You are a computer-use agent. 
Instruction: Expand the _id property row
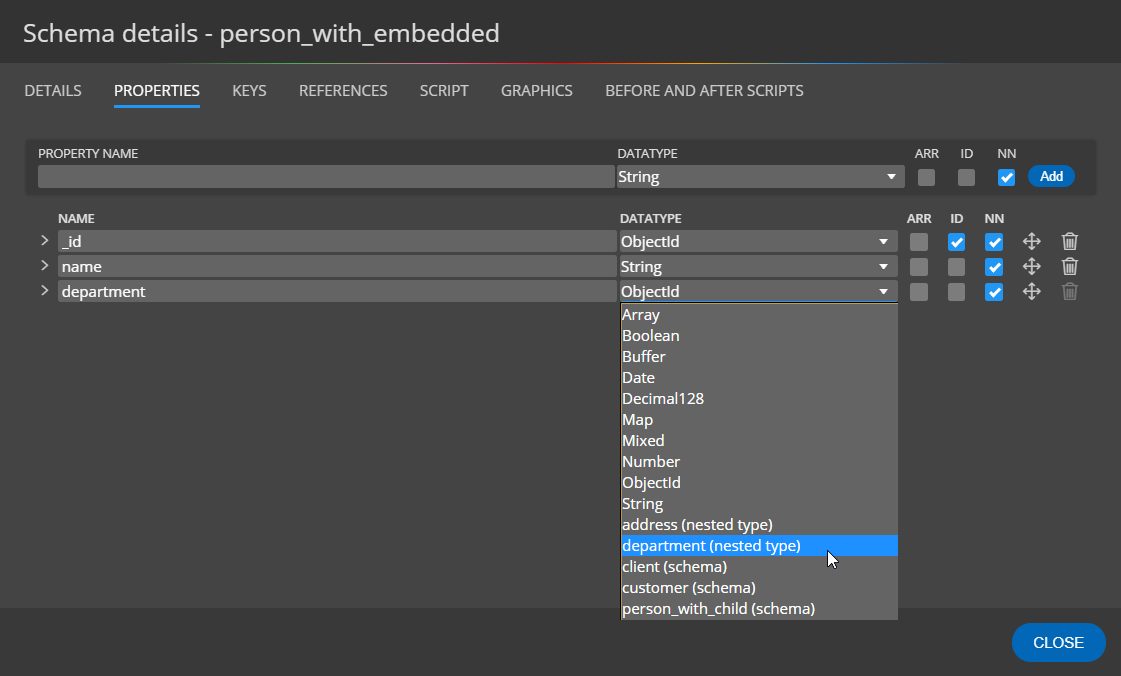44,241
